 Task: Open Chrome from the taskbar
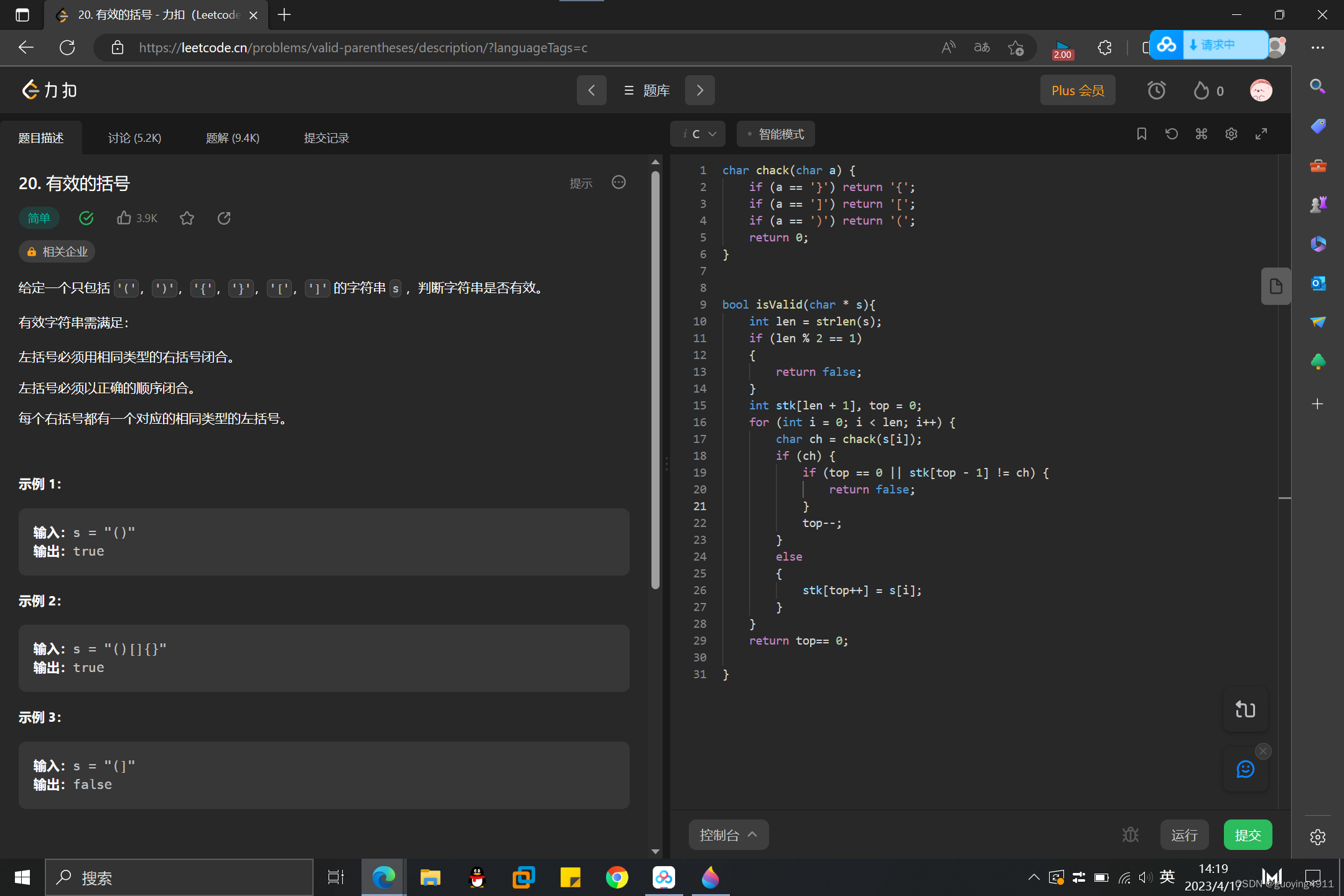point(617,877)
